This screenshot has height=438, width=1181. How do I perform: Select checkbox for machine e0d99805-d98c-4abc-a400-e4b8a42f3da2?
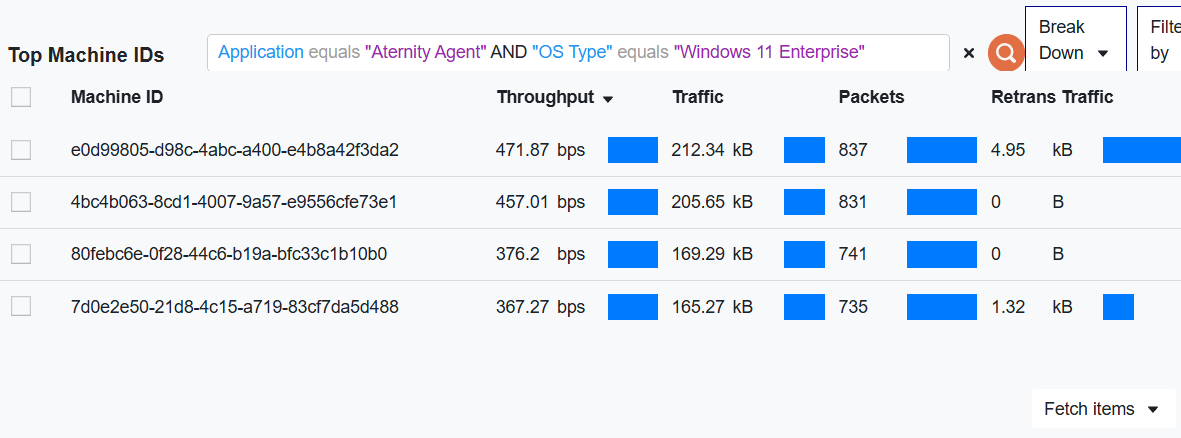coord(21,150)
